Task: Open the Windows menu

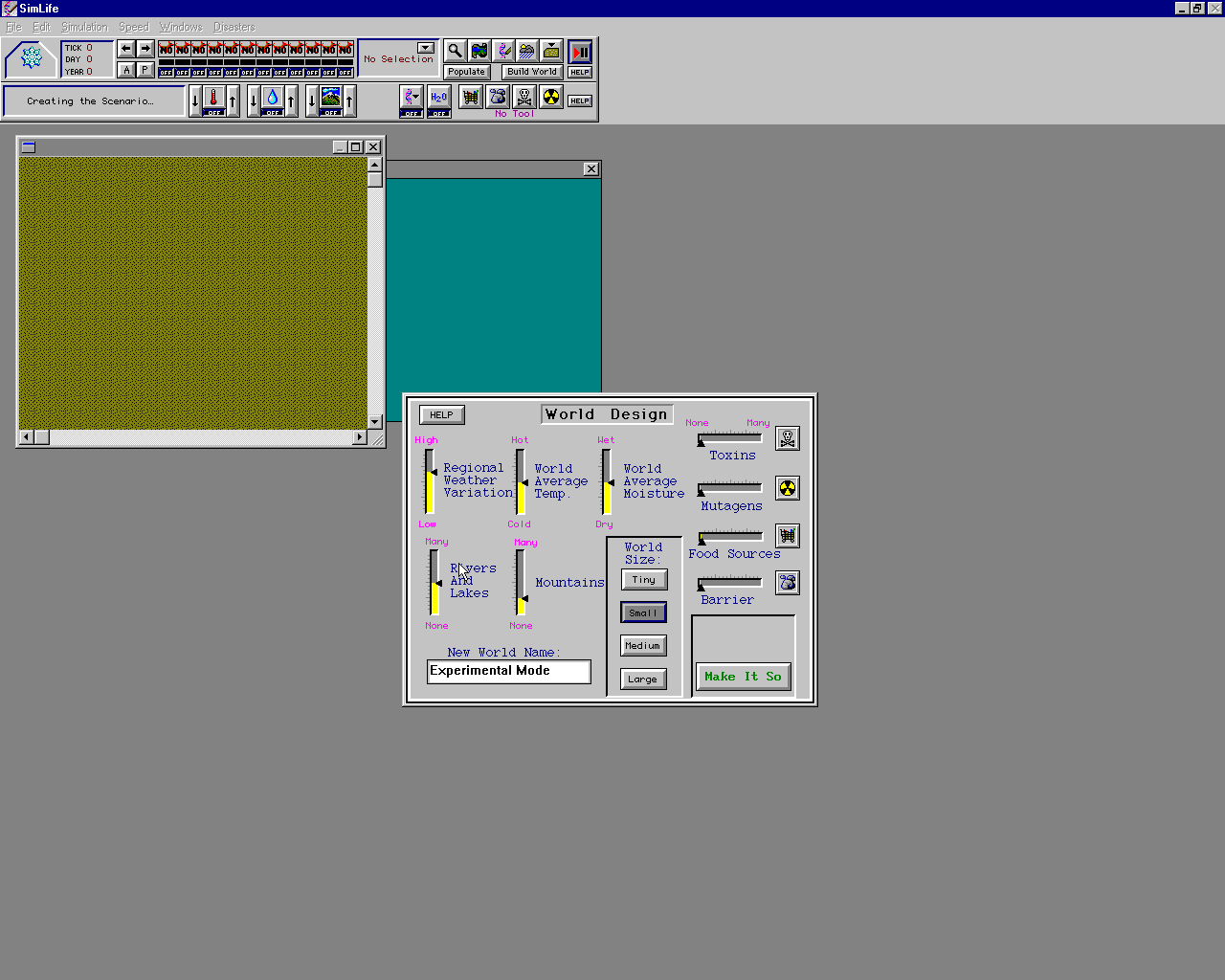Action: (181, 27)
